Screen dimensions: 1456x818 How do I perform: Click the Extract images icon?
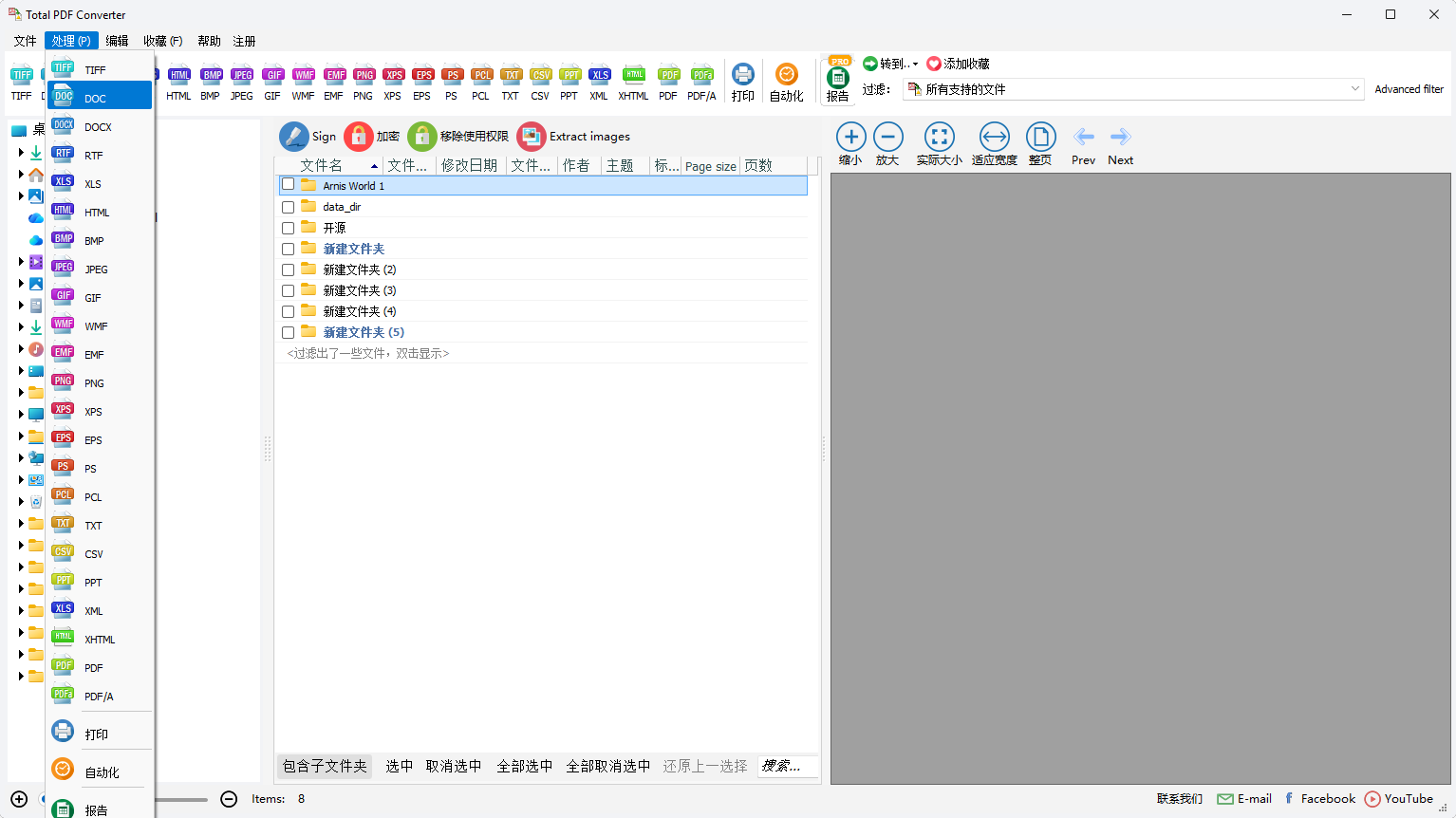[x=531, y=137]
